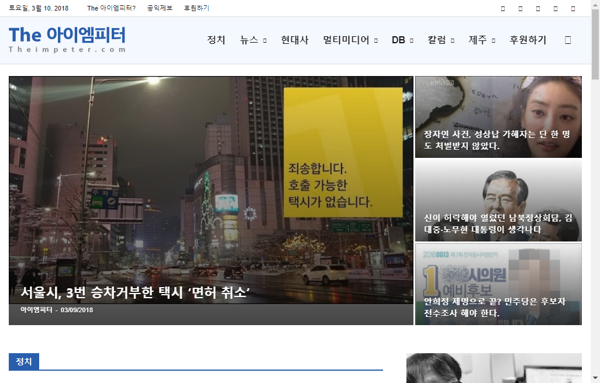This screenshot has width=600, height=383.
Task: Open 후원하기 in the main navigation bar
Action: coord(528,40)
